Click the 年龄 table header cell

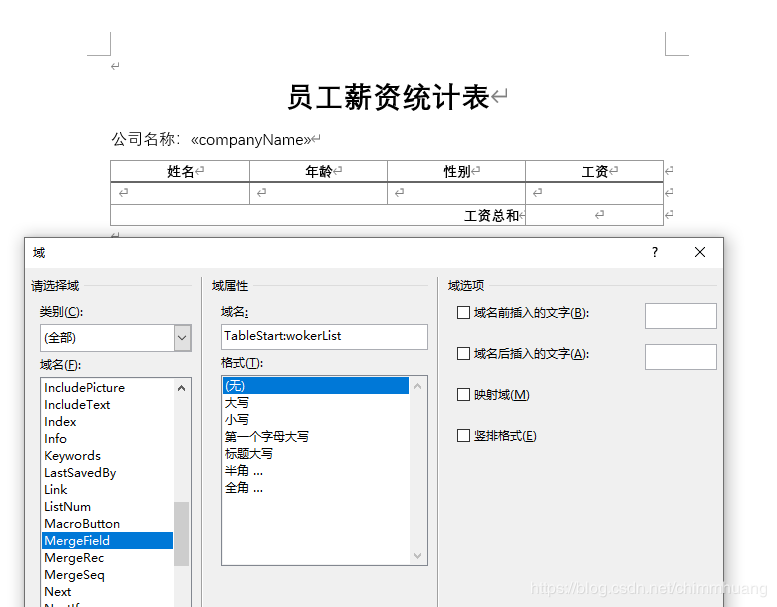coord(318,171)
